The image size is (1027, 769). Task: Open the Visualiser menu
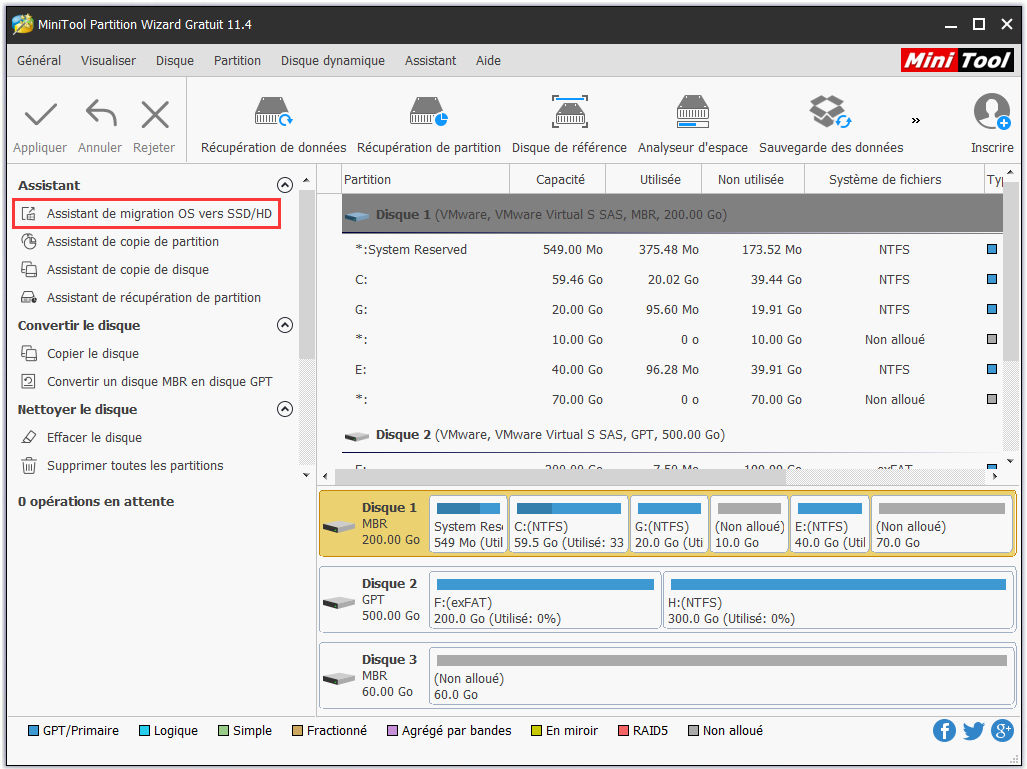[x=108, y=60]
